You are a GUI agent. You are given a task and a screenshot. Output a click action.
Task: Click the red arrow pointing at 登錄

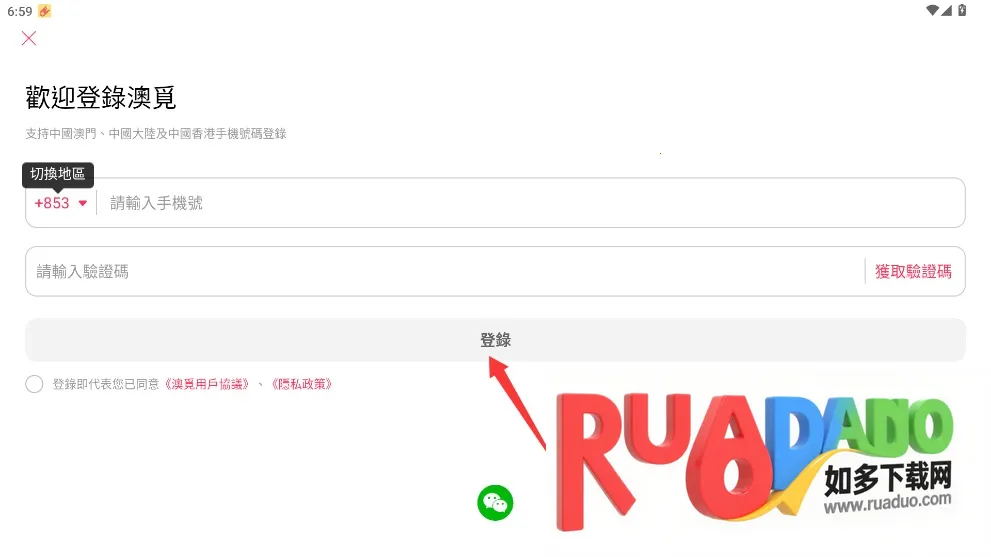pos(516,403)
